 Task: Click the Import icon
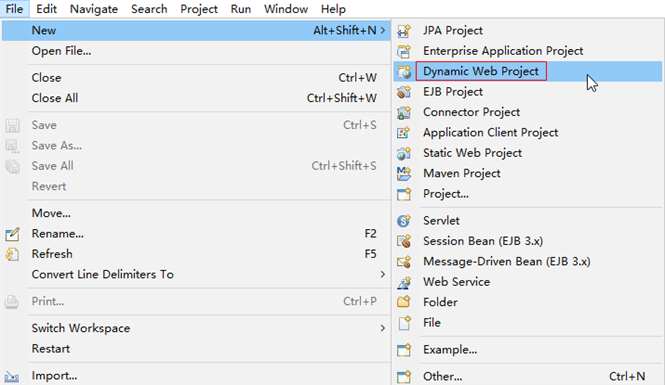(x=12, y=376)
